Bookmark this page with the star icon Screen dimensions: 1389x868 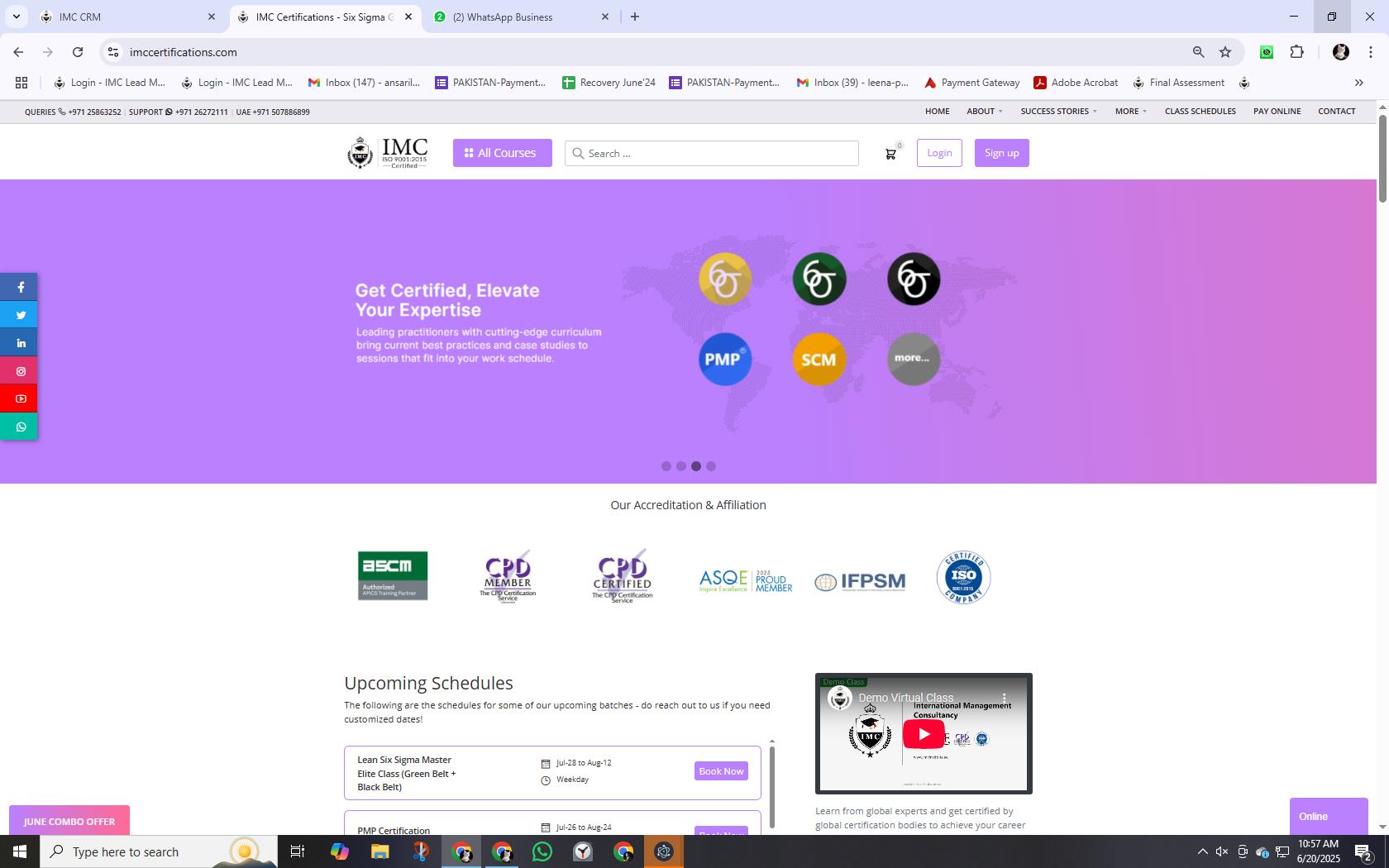(x=1225, y=52)
